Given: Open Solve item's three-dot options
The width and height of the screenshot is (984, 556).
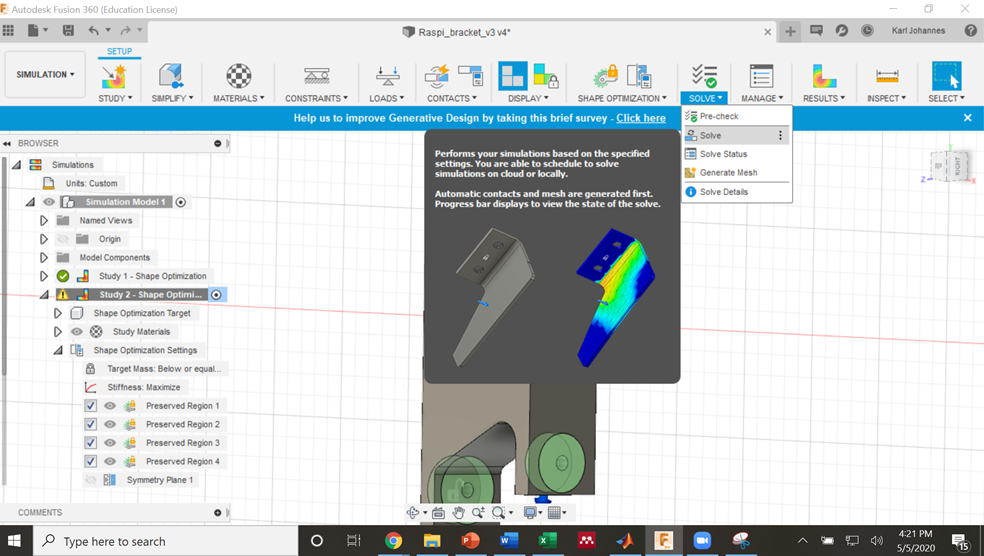Looking at the screenshot, I should click(780, 136).
